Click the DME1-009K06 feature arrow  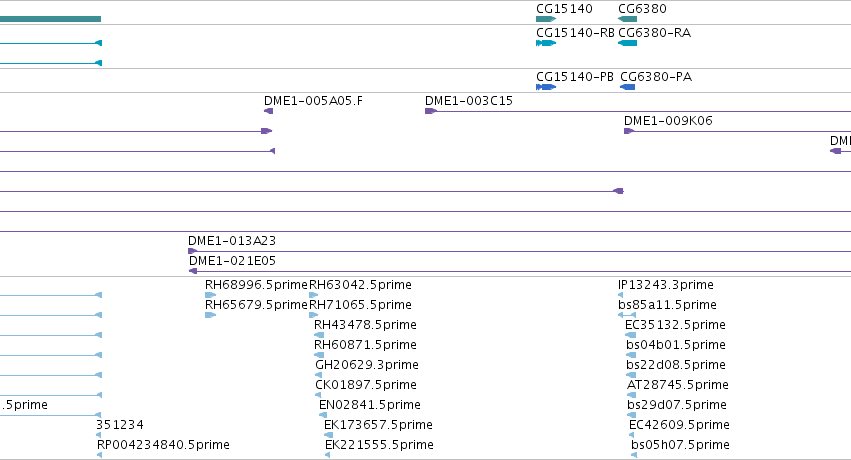(x=629, y=131)
